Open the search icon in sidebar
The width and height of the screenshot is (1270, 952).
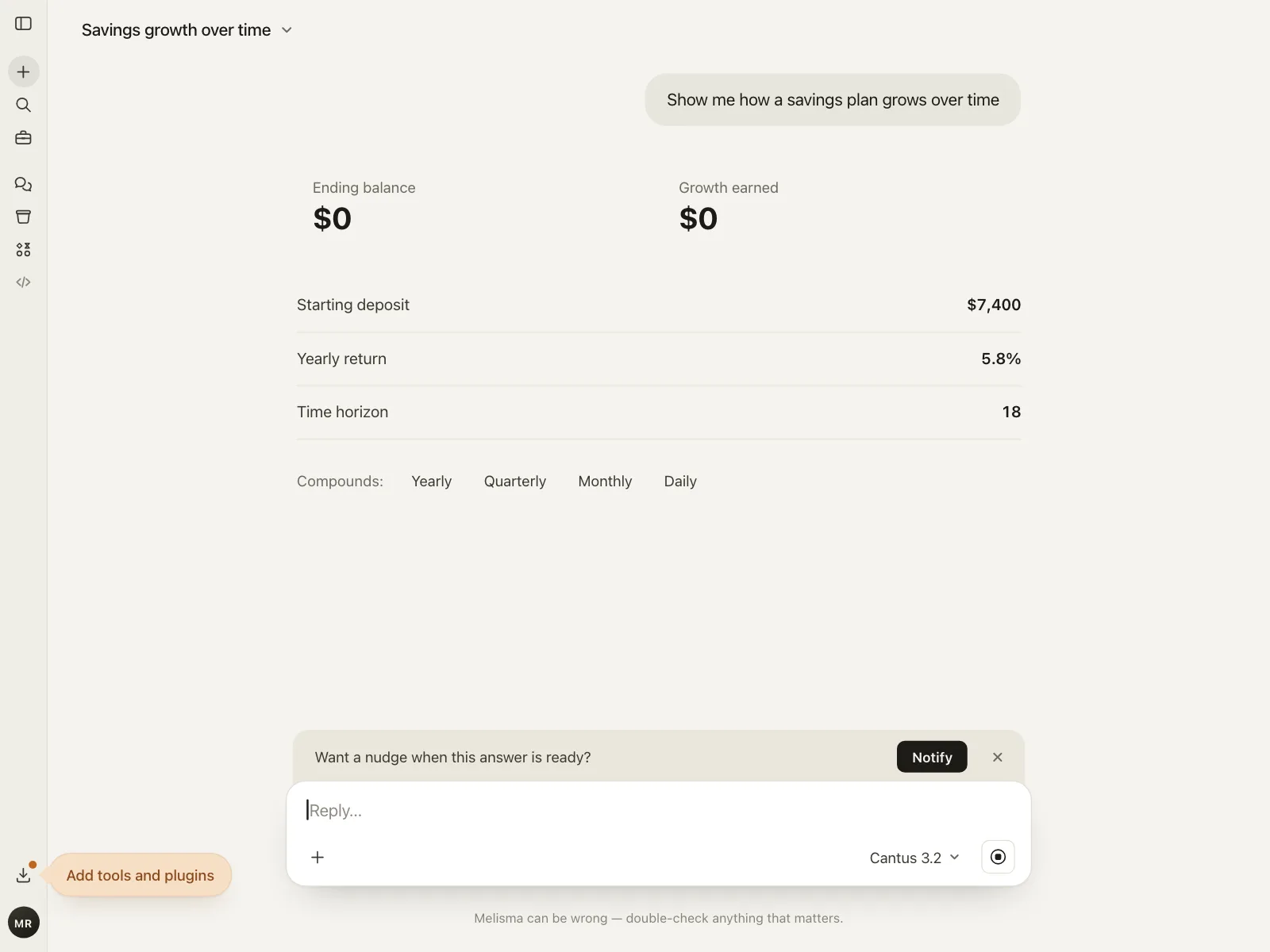[24, 105]
